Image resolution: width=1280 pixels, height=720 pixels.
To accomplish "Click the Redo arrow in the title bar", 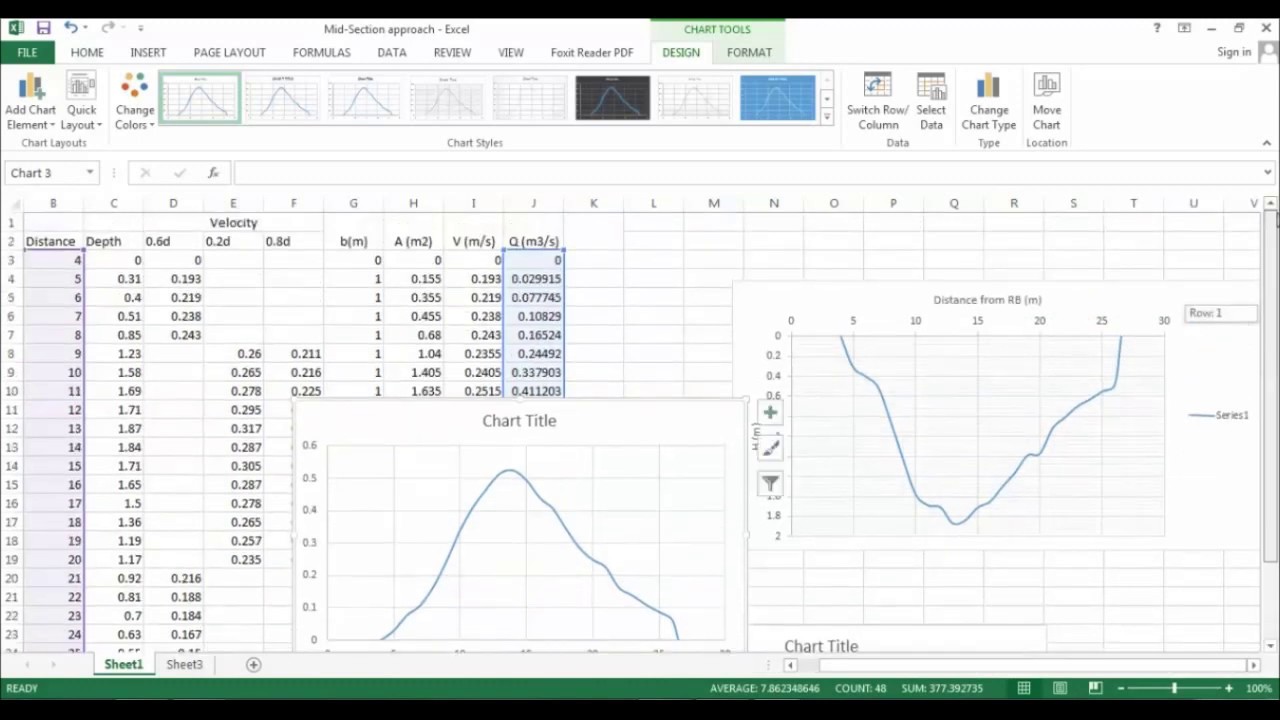I will [x=107, y=28].
